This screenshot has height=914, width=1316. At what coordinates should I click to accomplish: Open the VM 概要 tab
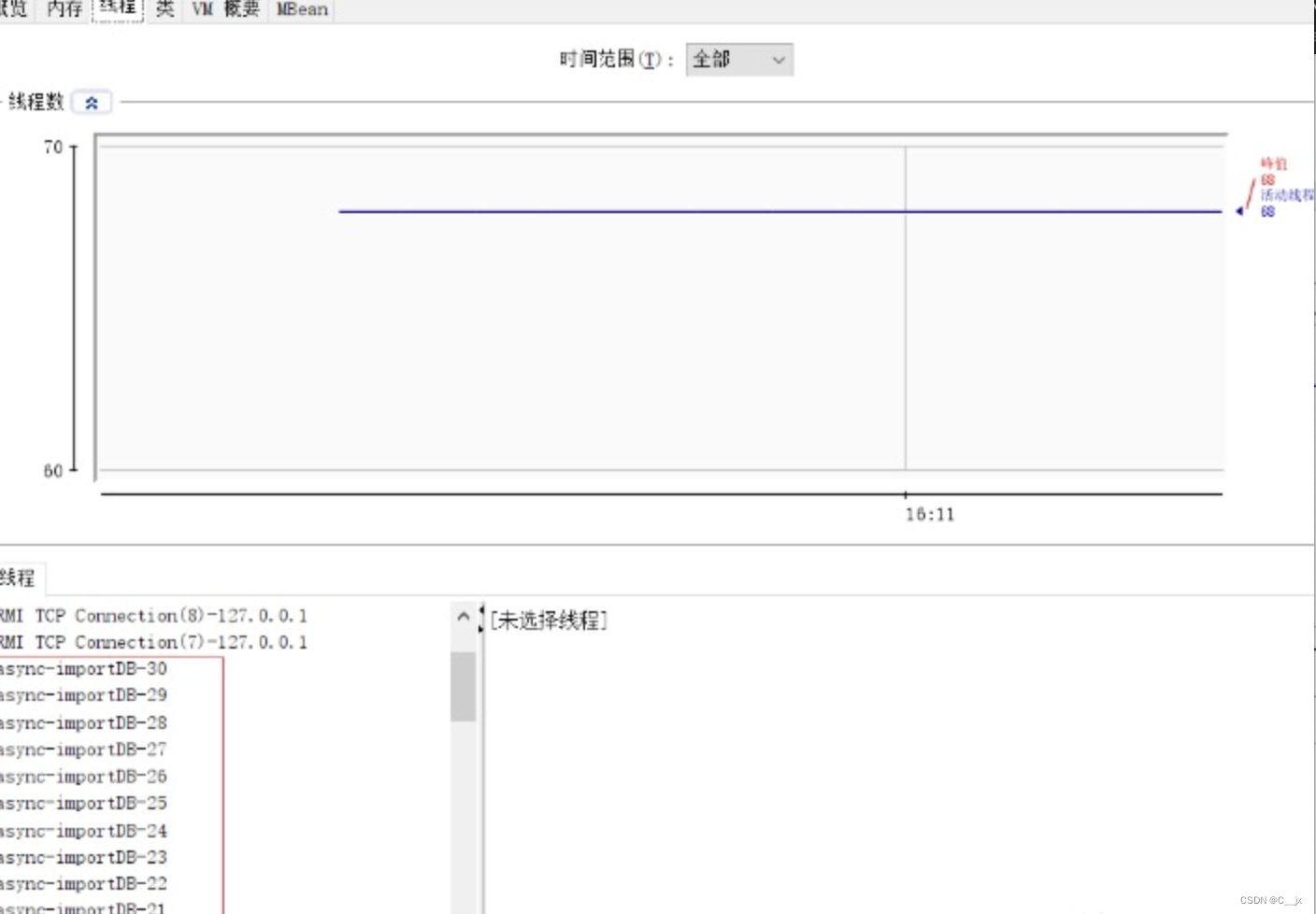[x=225, y=9]
